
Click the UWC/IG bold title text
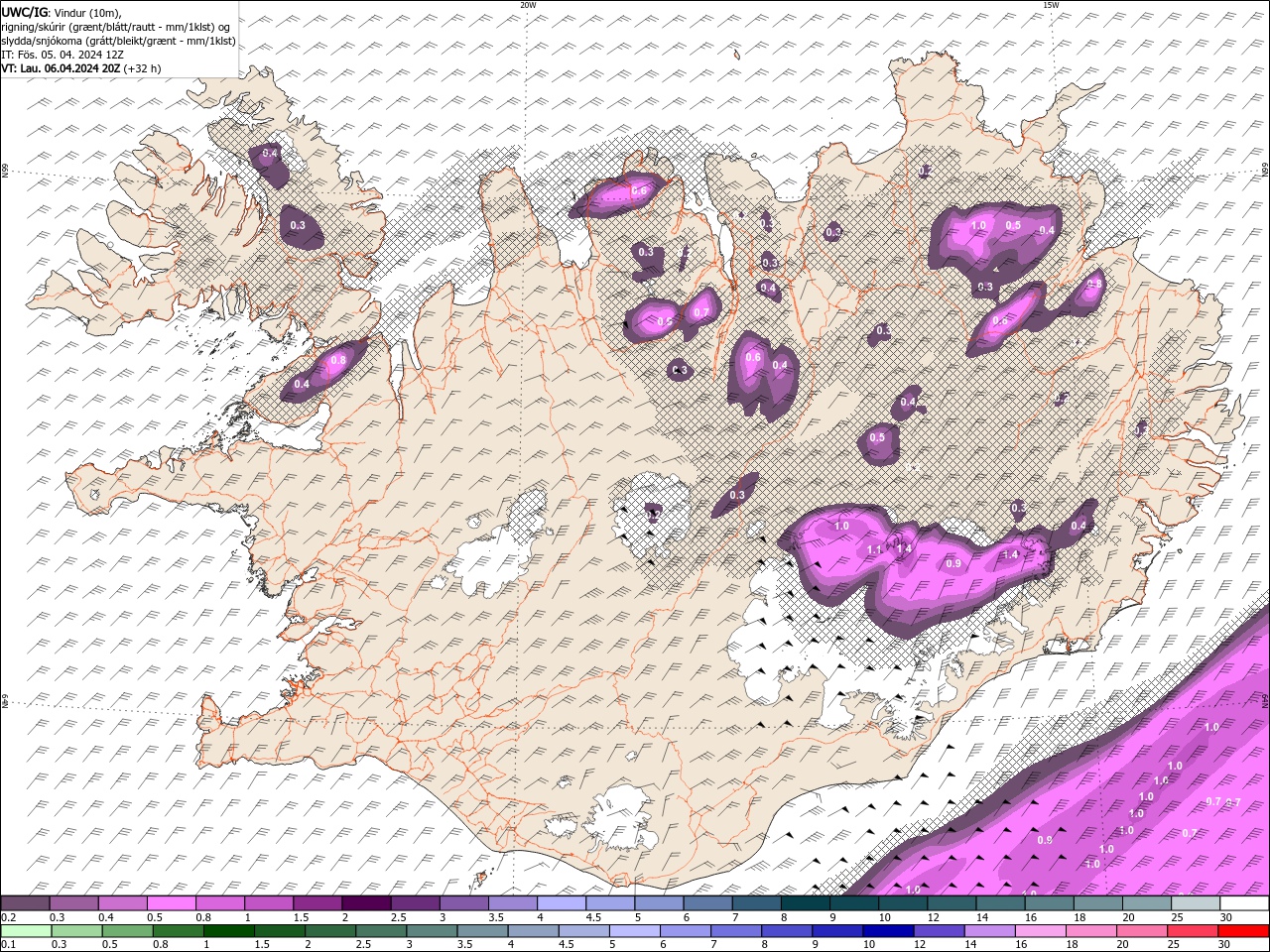click(24, 12)
